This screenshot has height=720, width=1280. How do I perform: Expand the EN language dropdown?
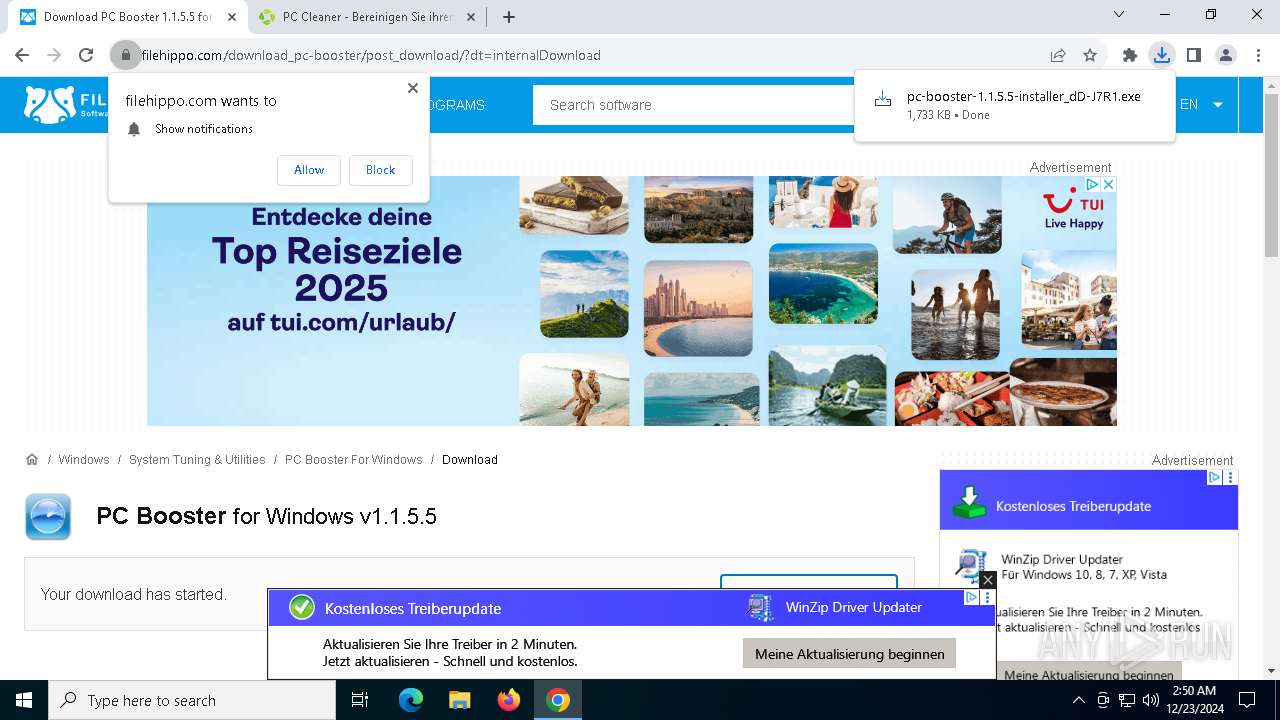pos(1201,105)
